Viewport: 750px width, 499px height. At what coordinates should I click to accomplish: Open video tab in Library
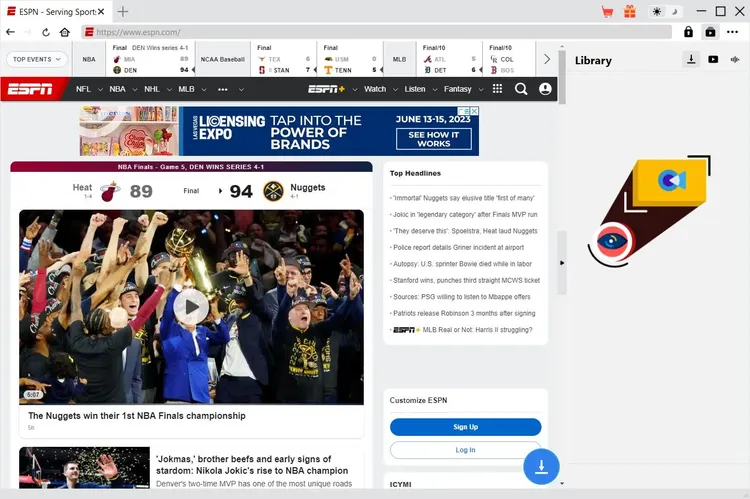713,60
